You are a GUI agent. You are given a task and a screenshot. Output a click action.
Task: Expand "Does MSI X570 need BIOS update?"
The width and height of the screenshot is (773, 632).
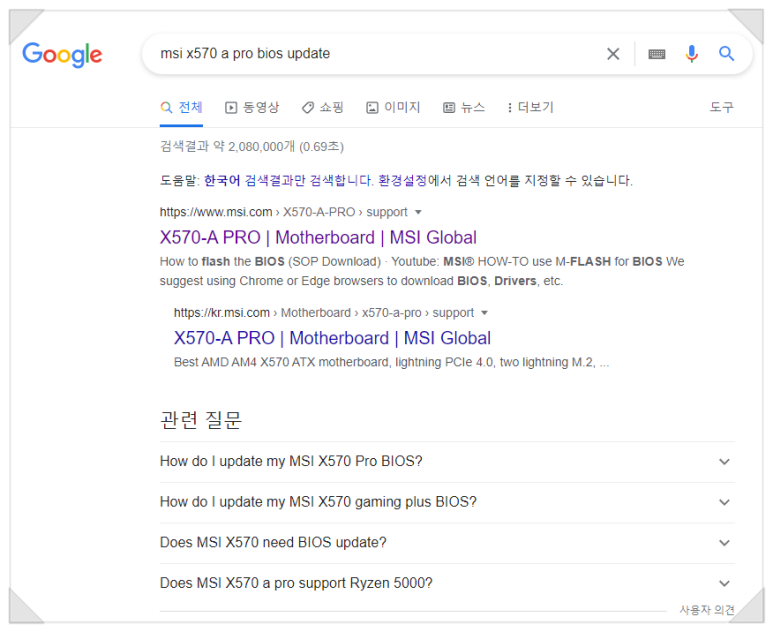447,543
